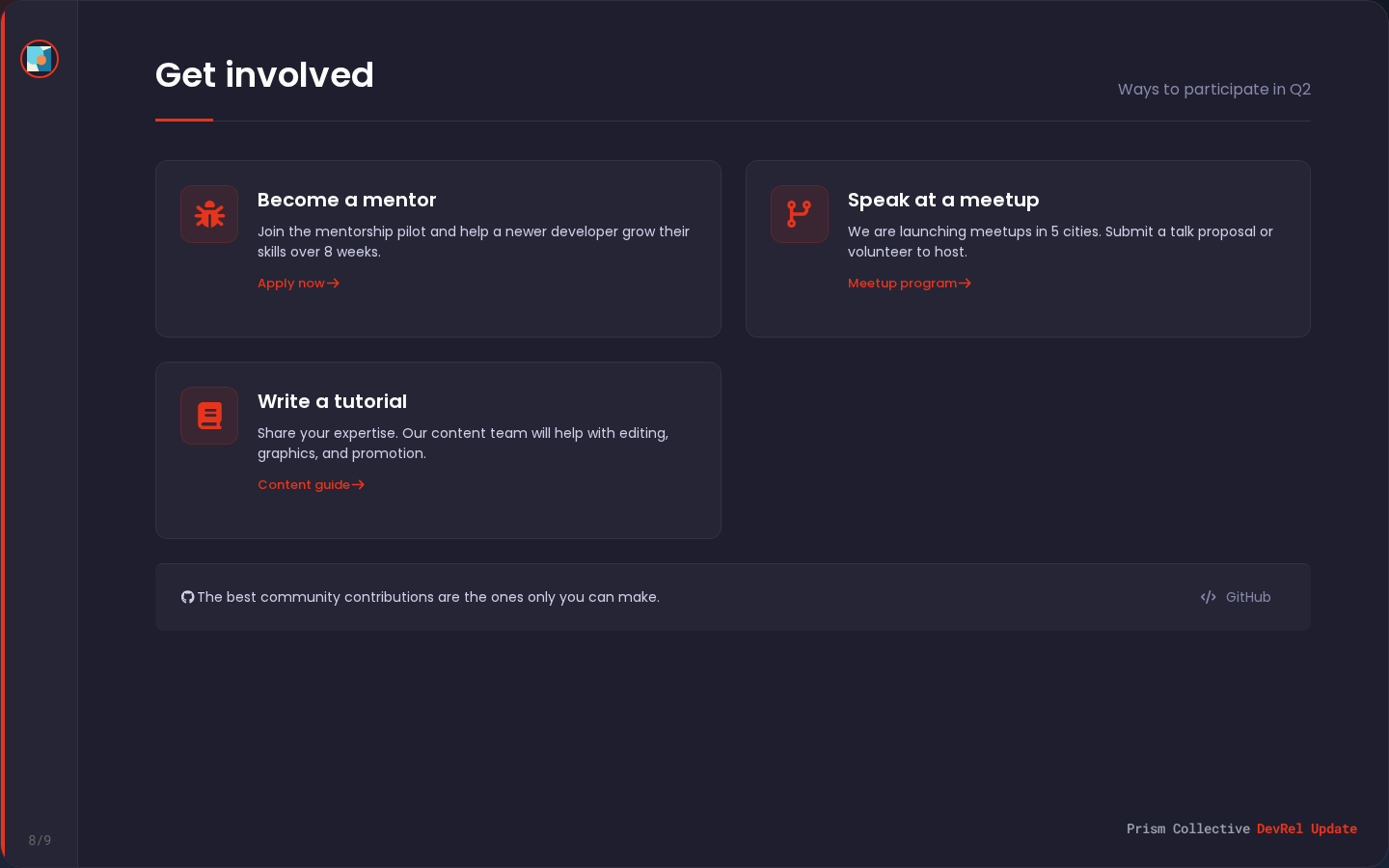
Task: Click the DevRel Update footer text
Action: (x=1306, y=828)
